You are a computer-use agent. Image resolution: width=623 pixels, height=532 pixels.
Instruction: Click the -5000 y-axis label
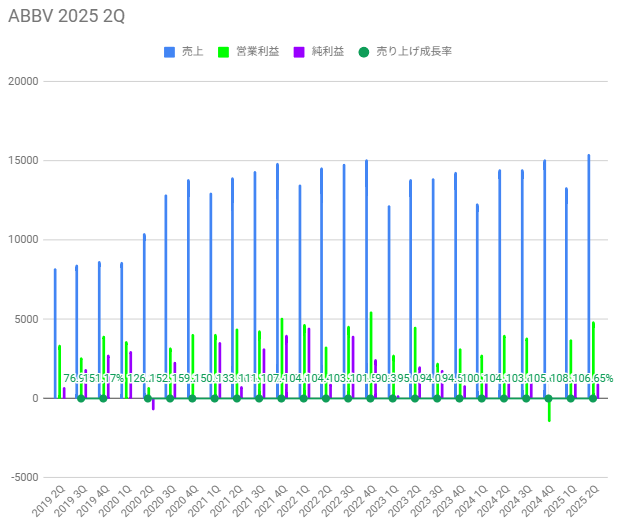coord(25,477)
